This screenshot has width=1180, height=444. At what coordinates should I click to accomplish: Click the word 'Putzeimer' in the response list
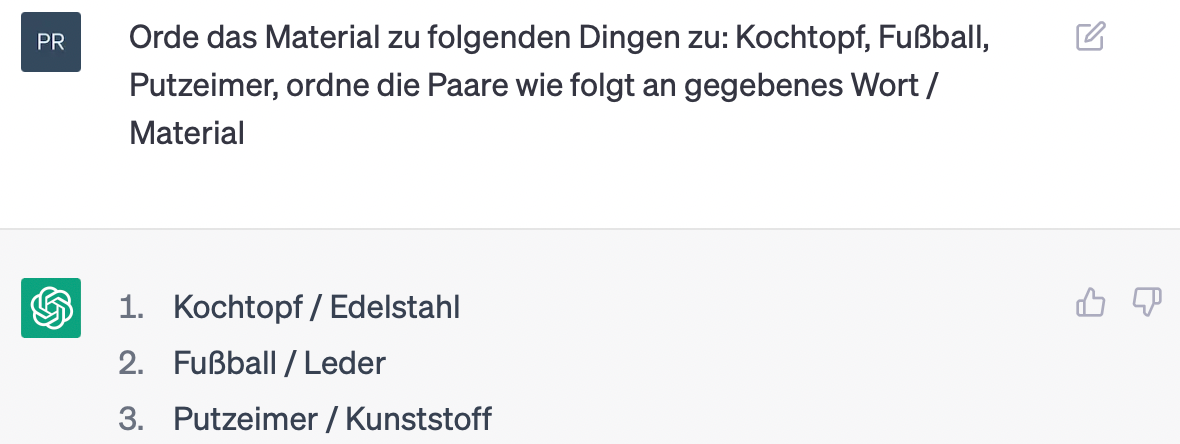click(x=245, y=419)
